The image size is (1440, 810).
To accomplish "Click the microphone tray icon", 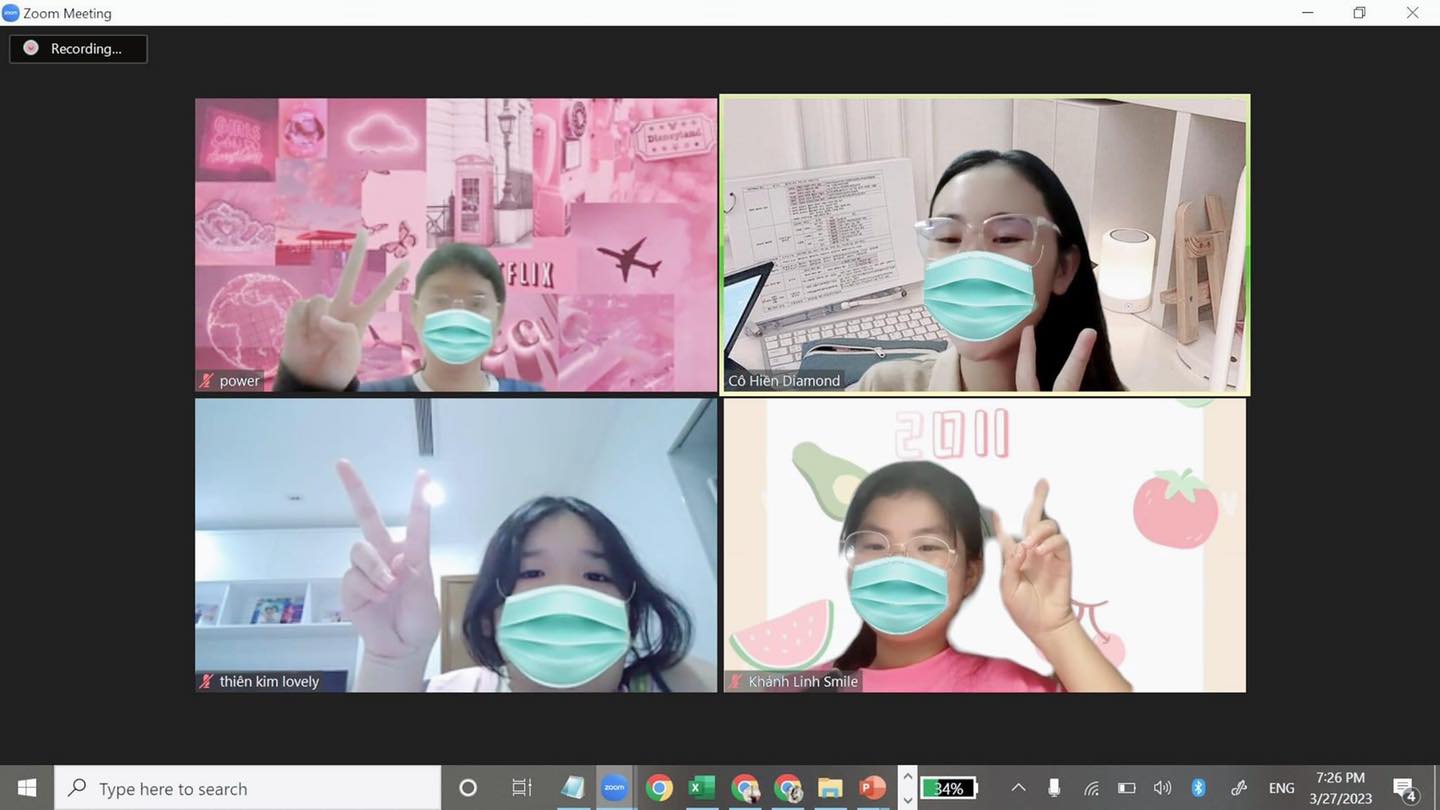I will 1054,788.
